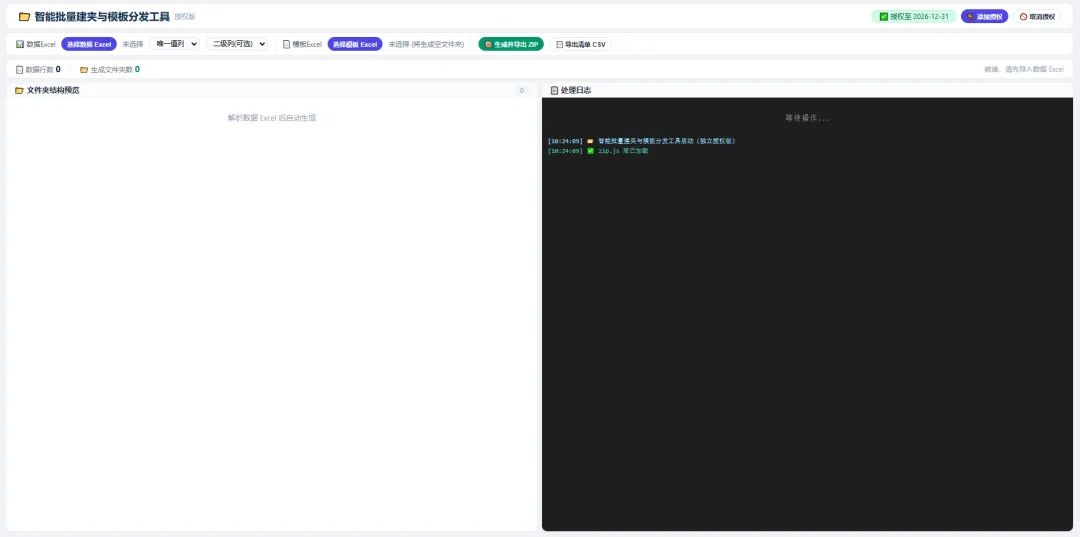Viewport: 1080px width, 537px height.
Task: Open the 二级列(可选) dropdown
Action: (237, 44)
